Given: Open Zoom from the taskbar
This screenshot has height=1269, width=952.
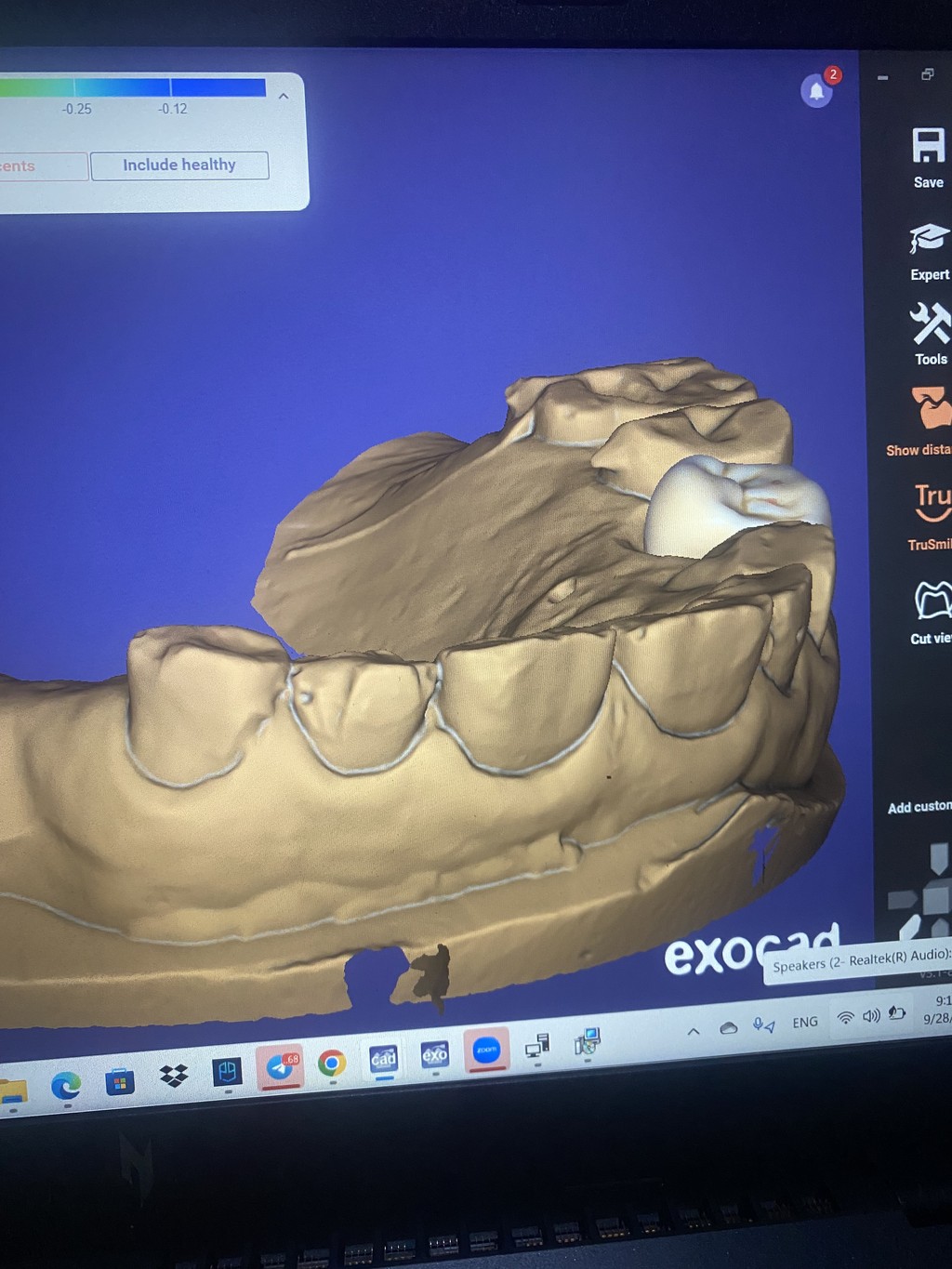Looking at the screenshot, I should [487, 1050].
